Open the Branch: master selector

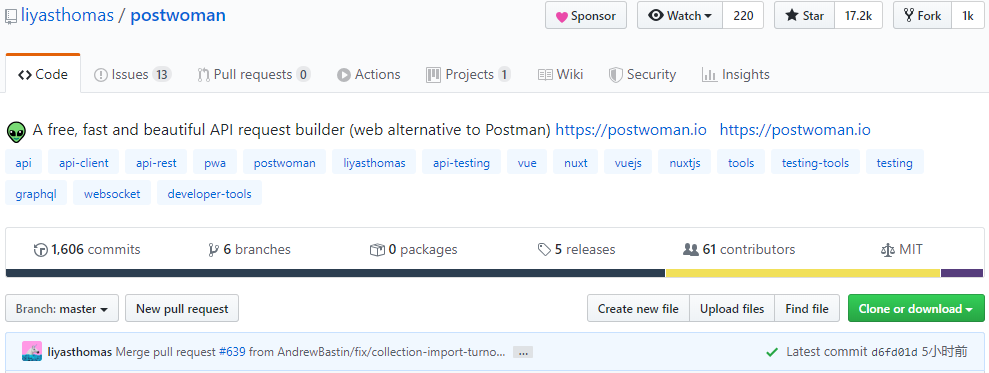62,309
